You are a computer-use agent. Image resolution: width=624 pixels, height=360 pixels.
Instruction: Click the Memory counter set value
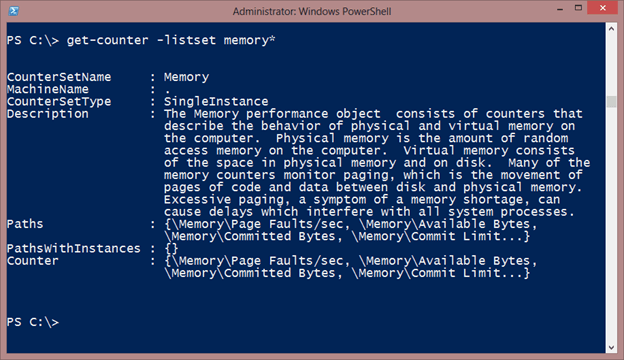point(186,77)
